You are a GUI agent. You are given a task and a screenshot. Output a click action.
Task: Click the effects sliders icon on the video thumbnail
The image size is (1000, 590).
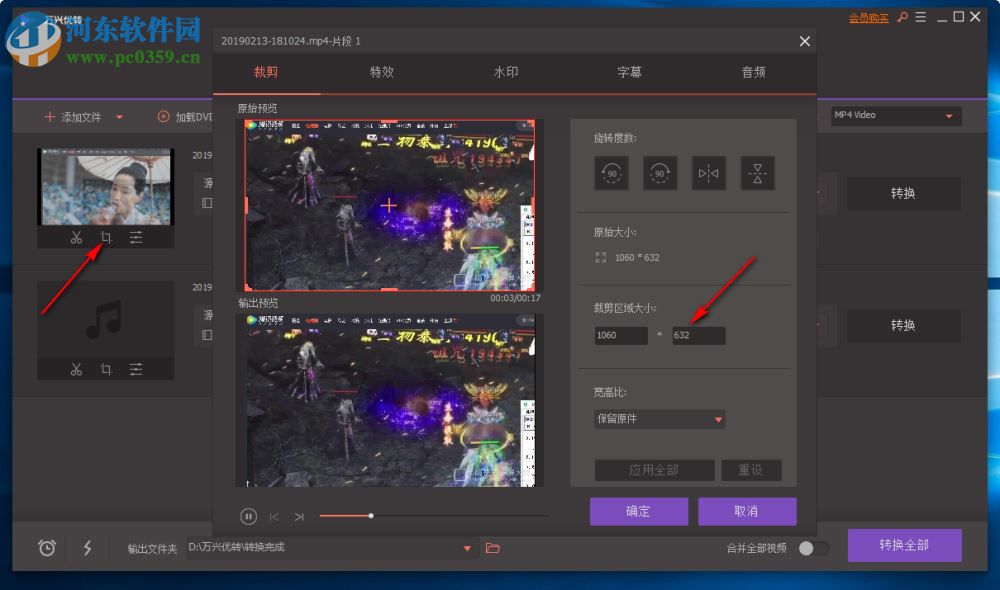click(x=136, y=237)
